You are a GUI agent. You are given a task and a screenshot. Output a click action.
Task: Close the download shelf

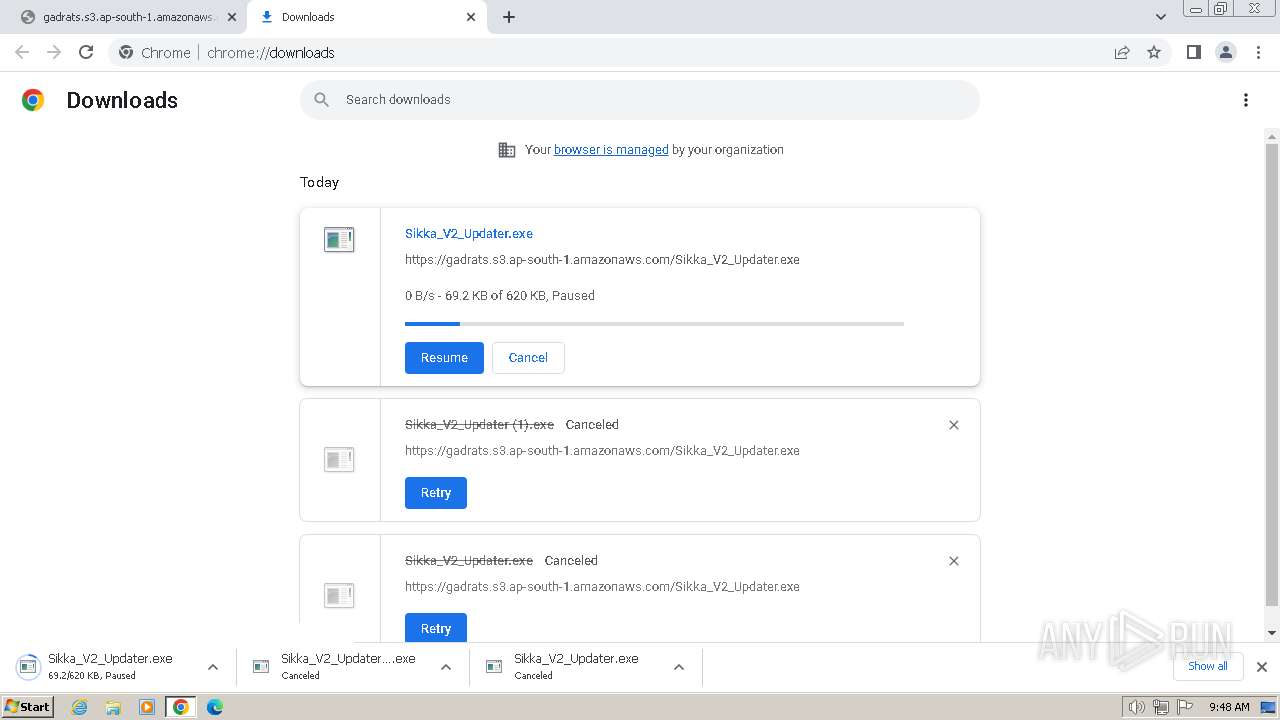click(x=1262, y=667)
